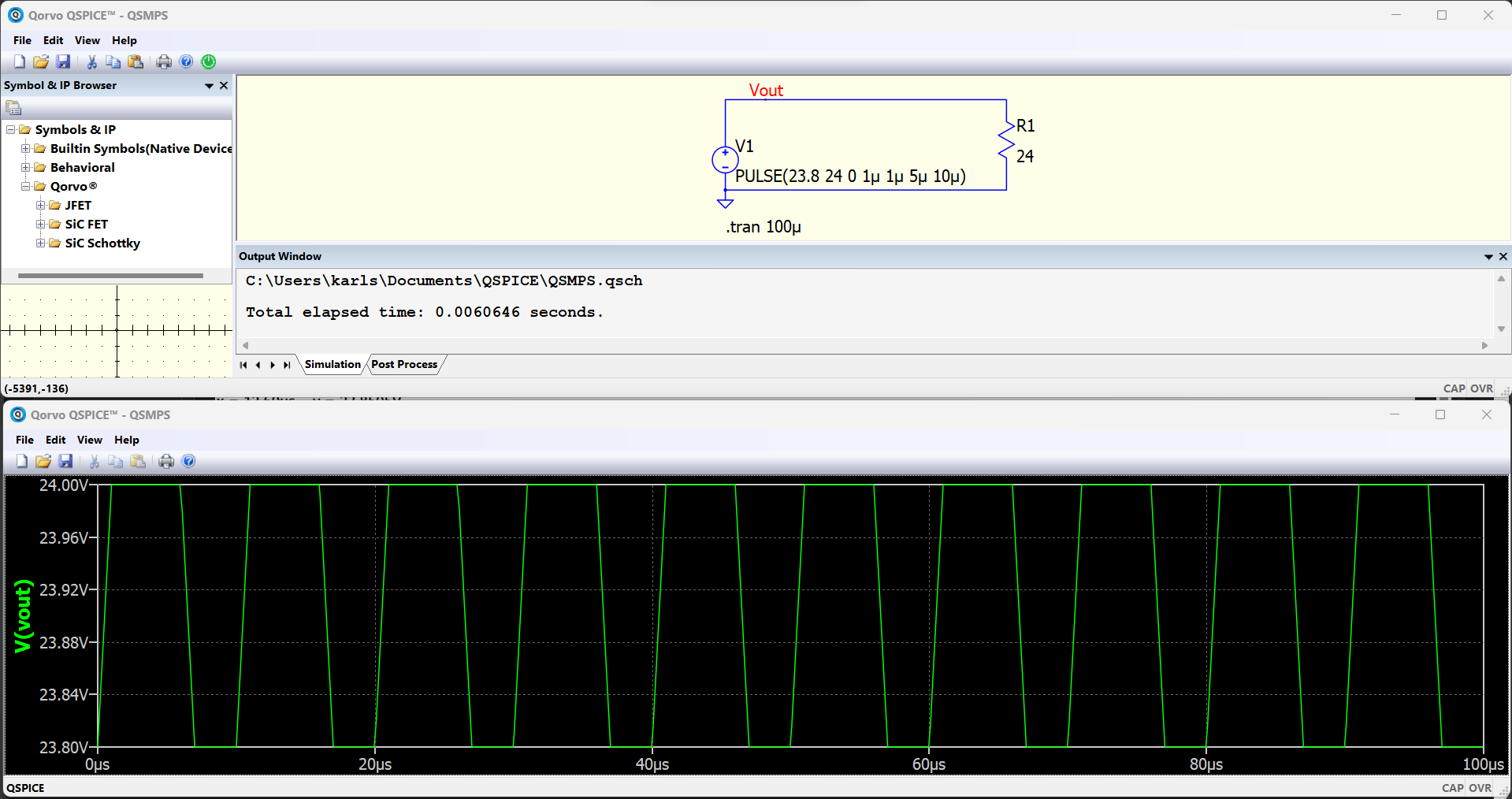The width and height of the screenshot is (1512, 799).
Task: Click Open folder icon in schematic window toolbar
Action: [41, 61]
